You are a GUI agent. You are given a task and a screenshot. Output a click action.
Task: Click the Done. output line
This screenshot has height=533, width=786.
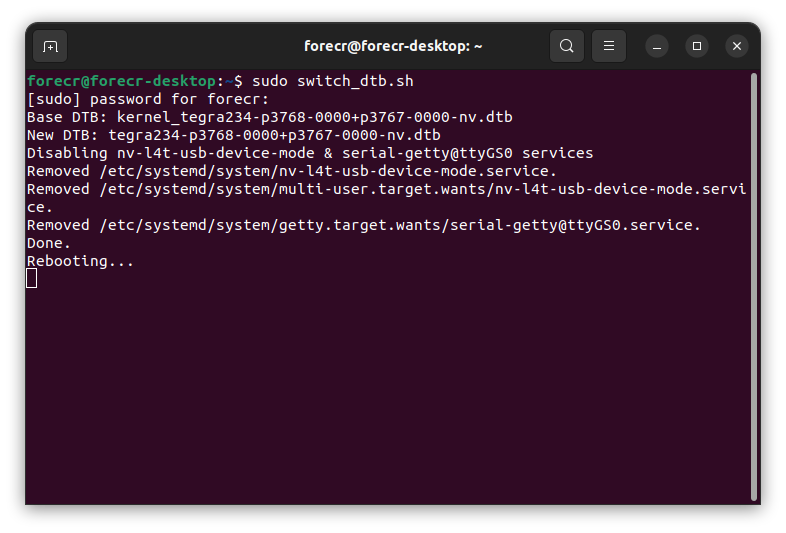tap(49, 243)
